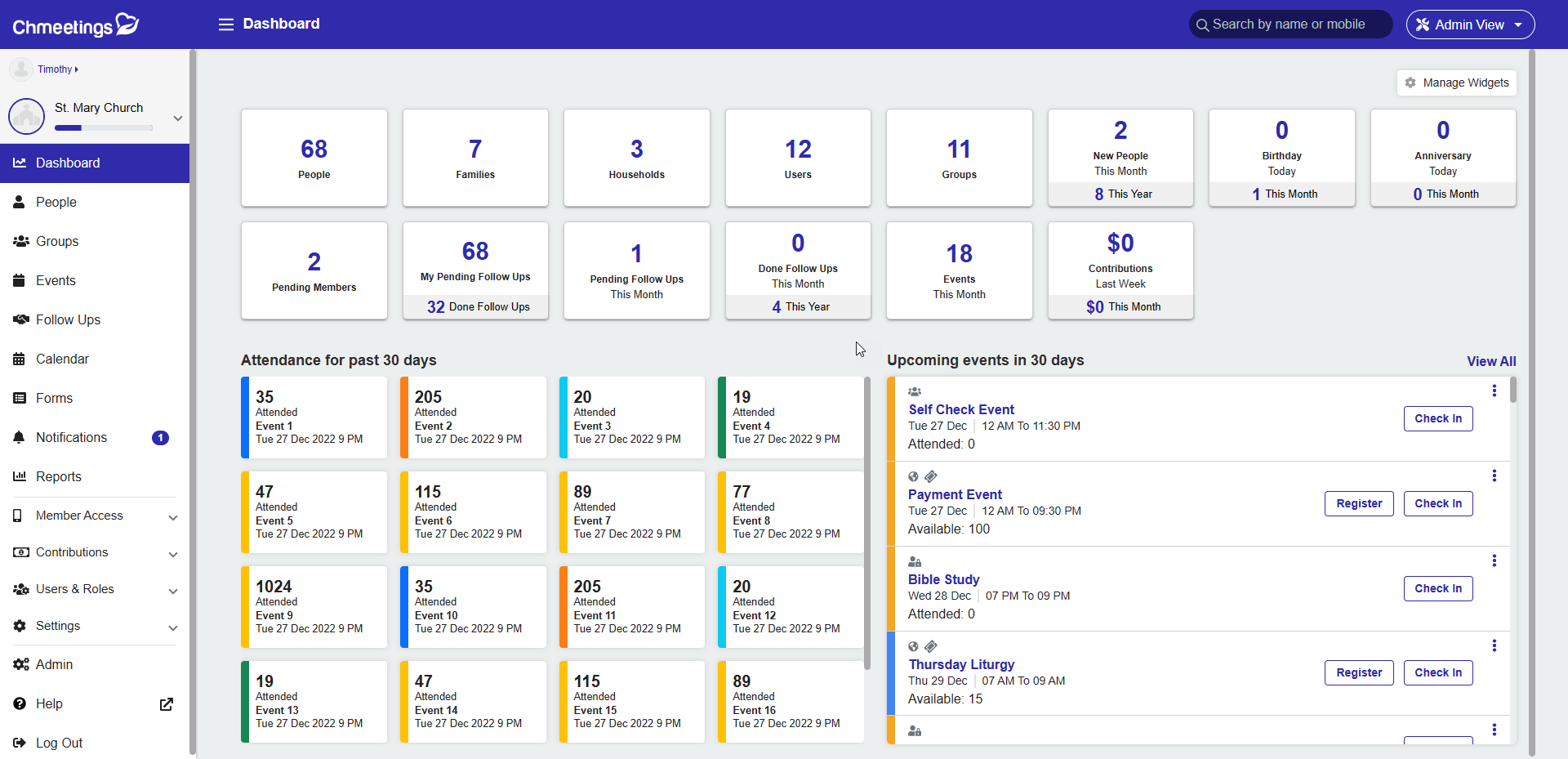Click the Admin gears icon

[20, 665]
